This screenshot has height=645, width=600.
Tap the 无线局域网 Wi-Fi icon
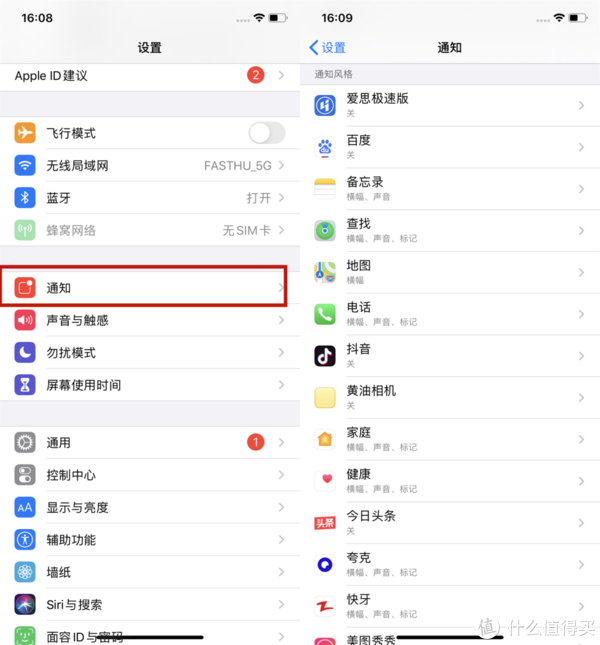pos(25,165)
